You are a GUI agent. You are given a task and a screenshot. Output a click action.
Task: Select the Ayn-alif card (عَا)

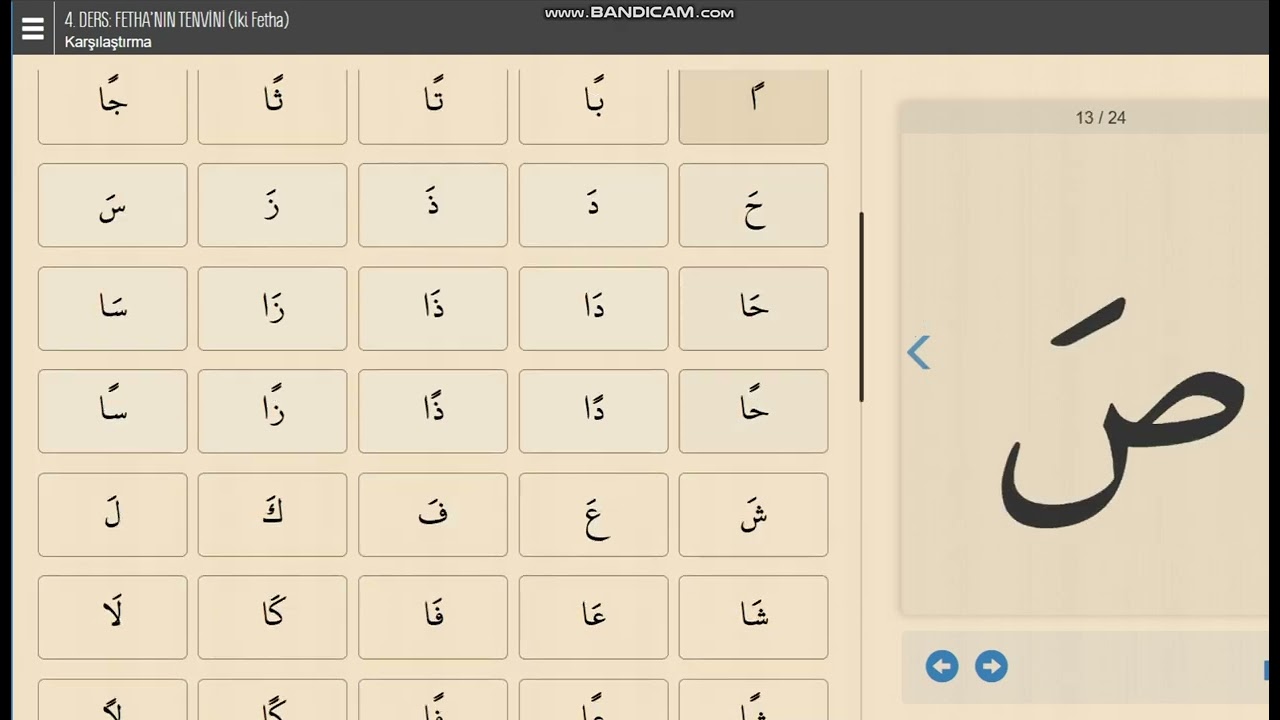(x=593, y=617)
